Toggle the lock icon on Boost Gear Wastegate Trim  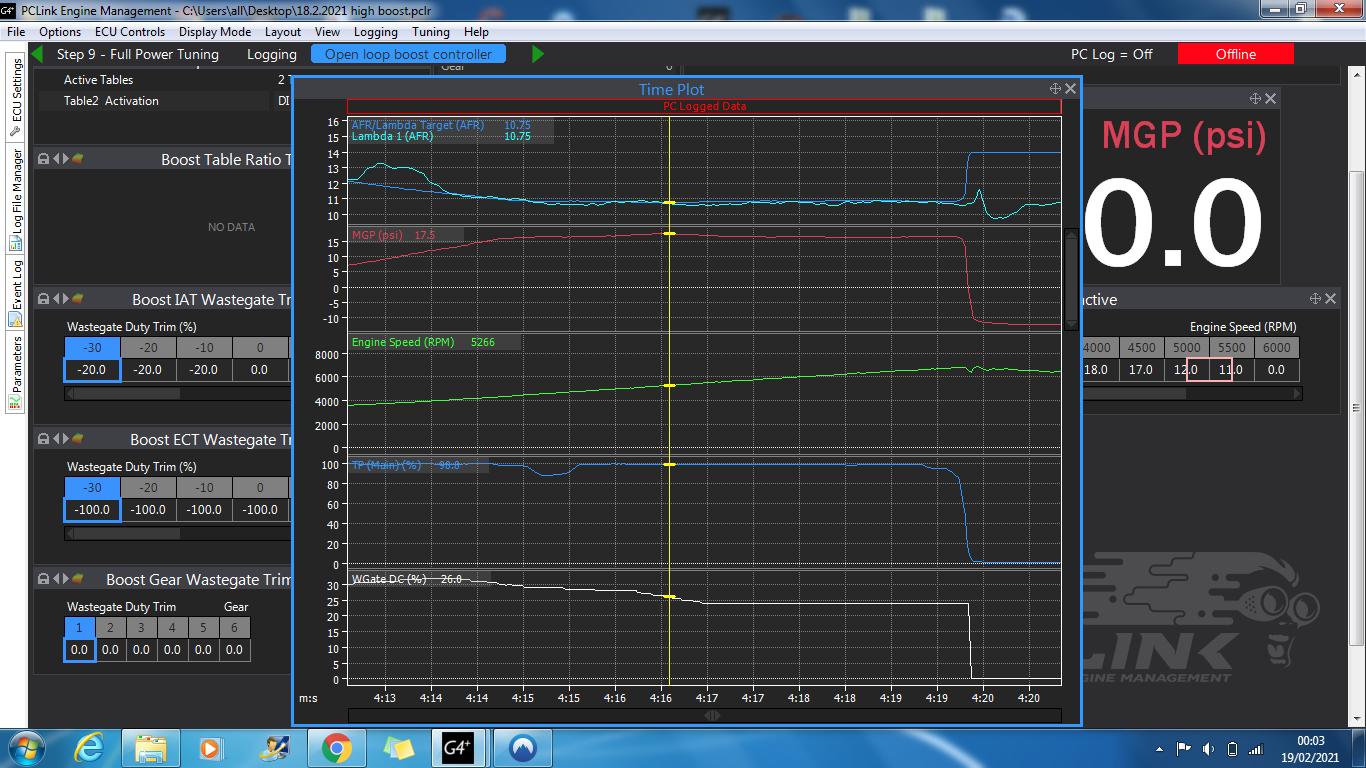click(43, 579)
